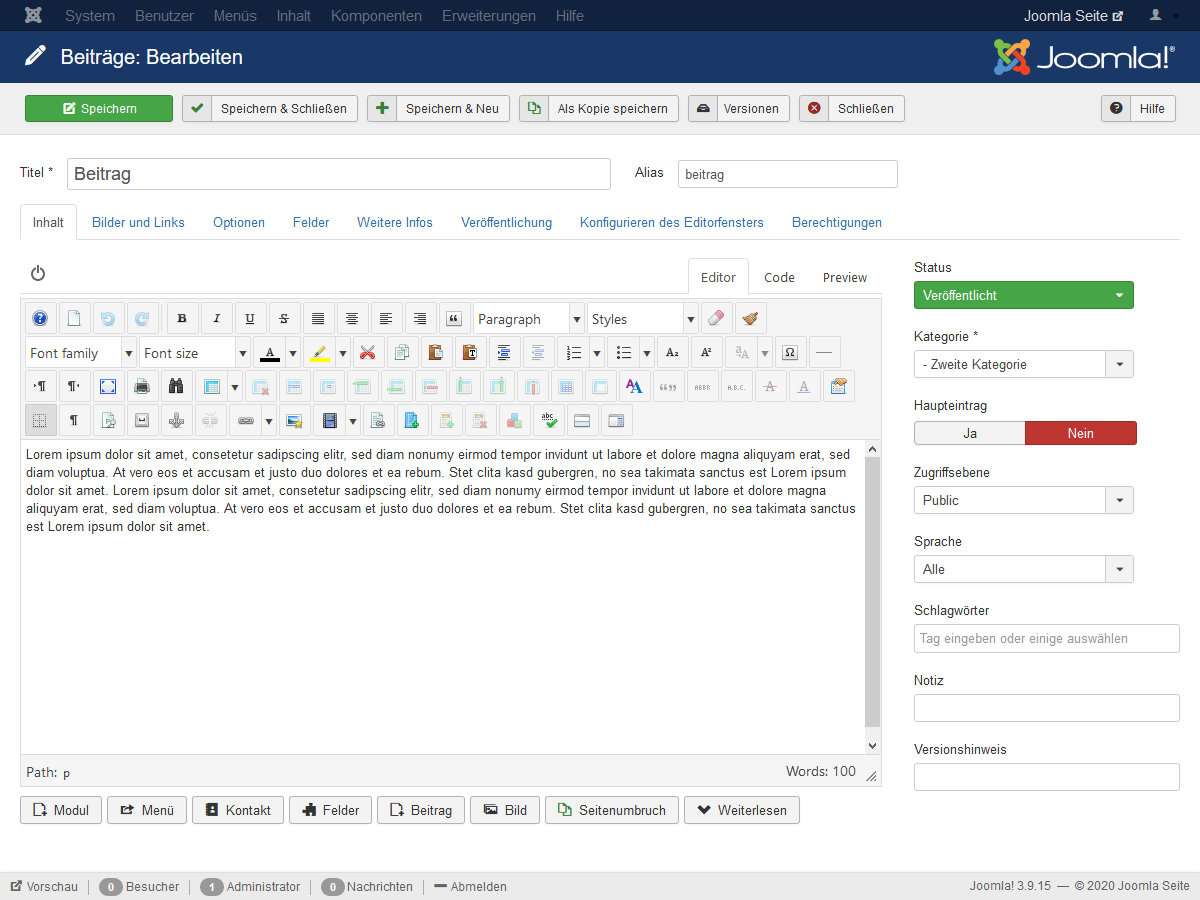Toggle the editor on/off power icon

pos(38,274)
